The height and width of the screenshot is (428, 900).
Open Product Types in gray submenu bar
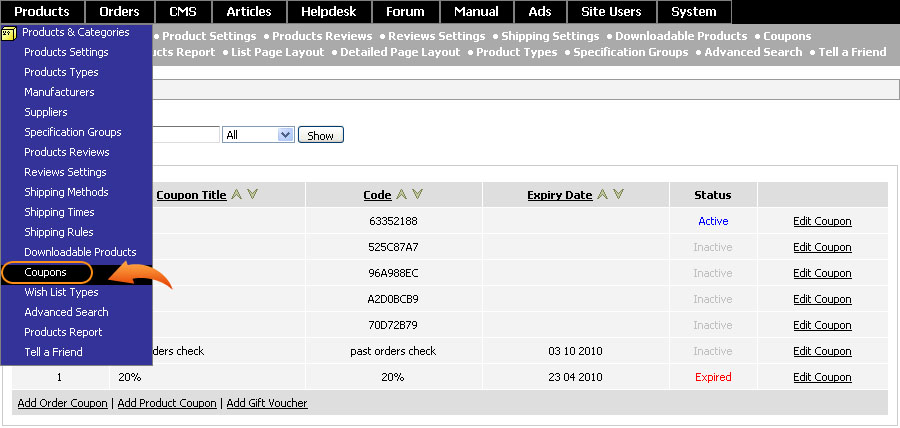(517, 52)
